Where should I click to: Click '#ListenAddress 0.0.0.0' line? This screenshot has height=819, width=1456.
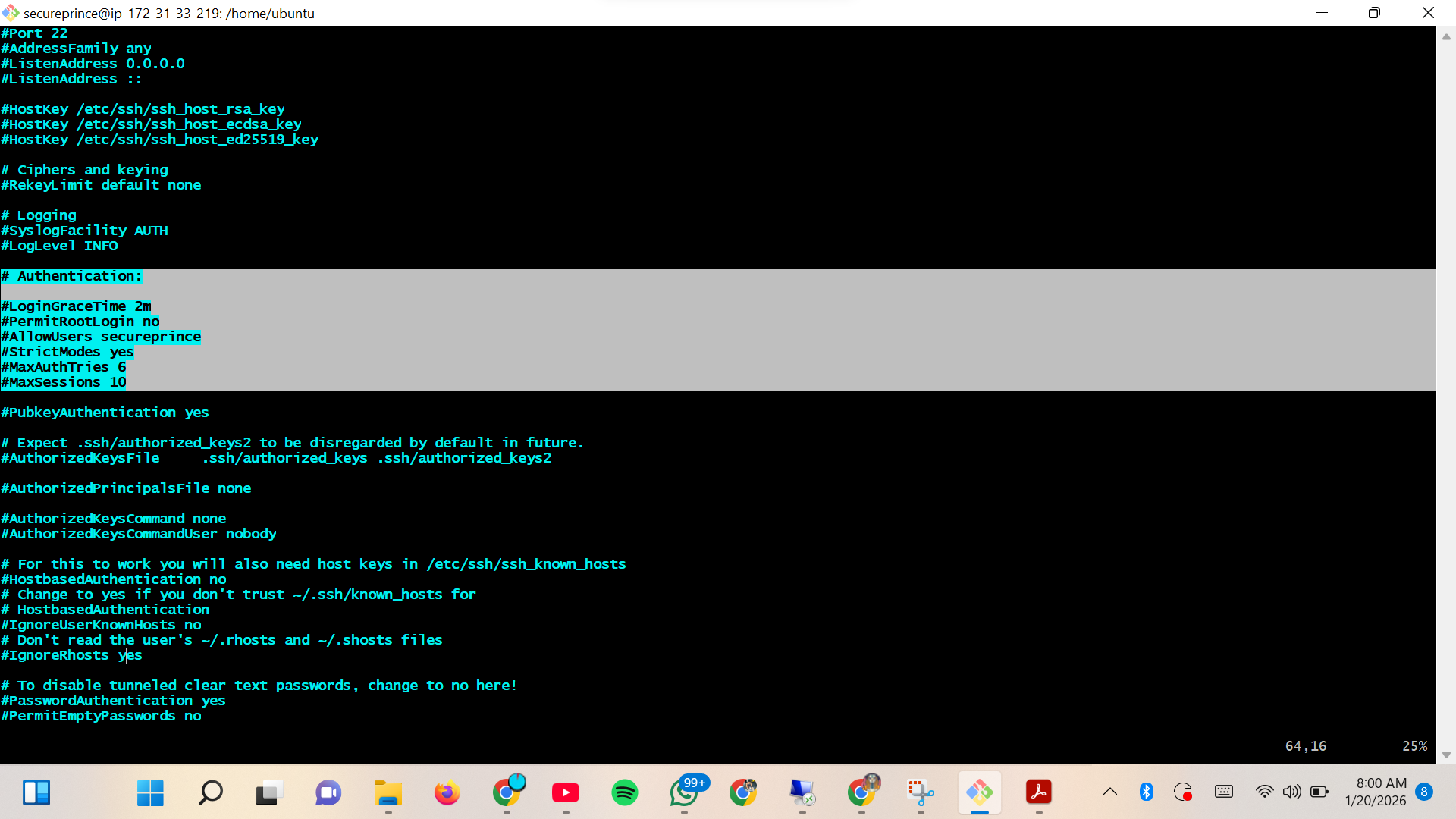tap(93, 64)
